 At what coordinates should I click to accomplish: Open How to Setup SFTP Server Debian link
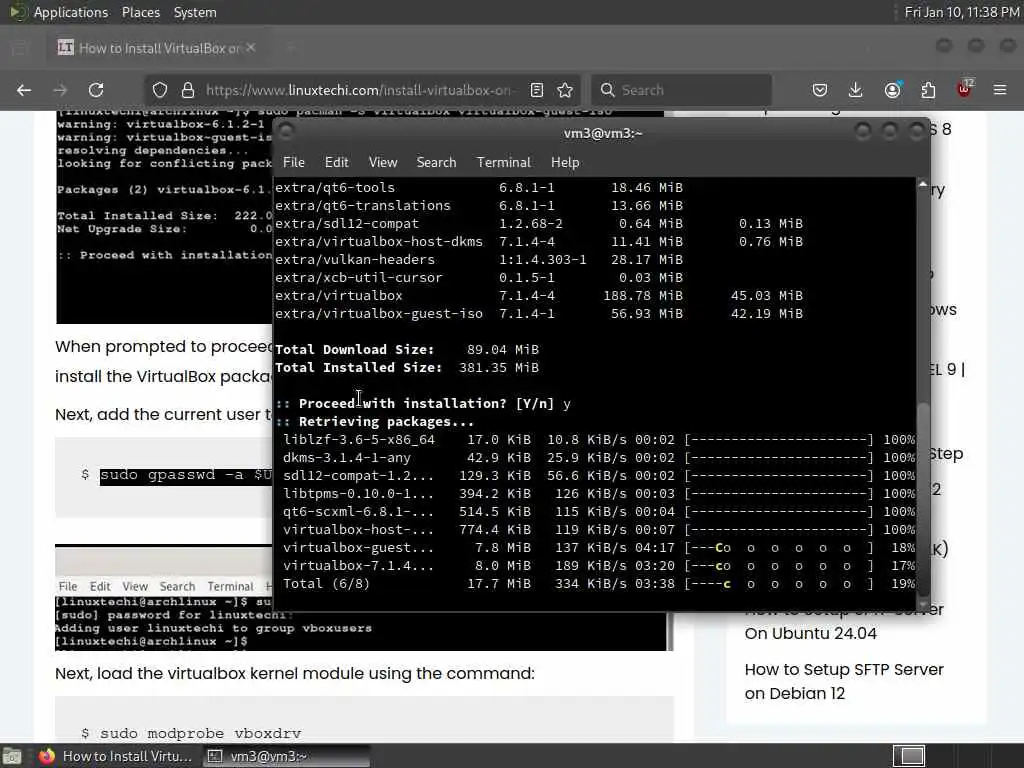(844, 681)
